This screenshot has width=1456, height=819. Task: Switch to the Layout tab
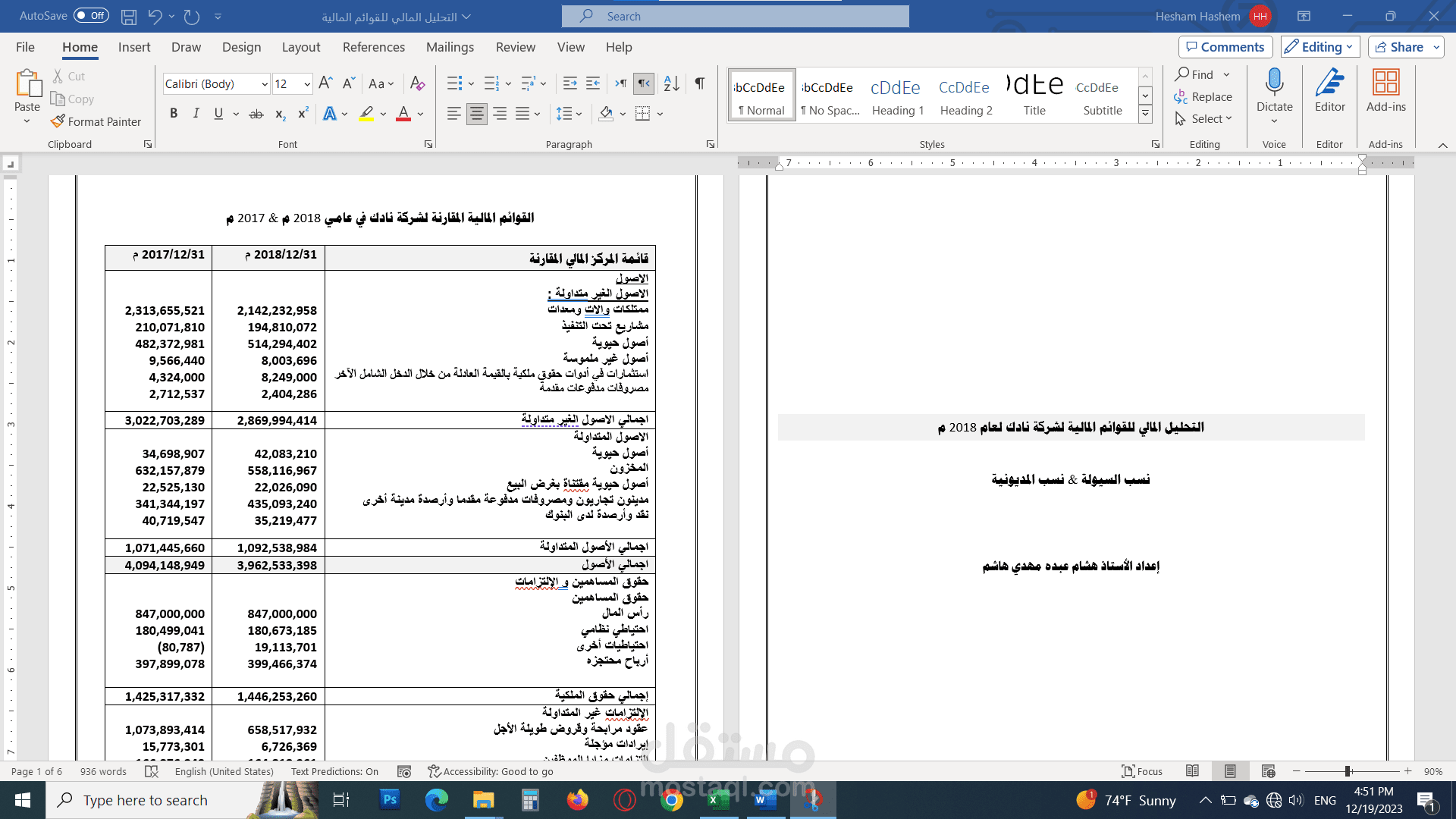coord(301,47)
